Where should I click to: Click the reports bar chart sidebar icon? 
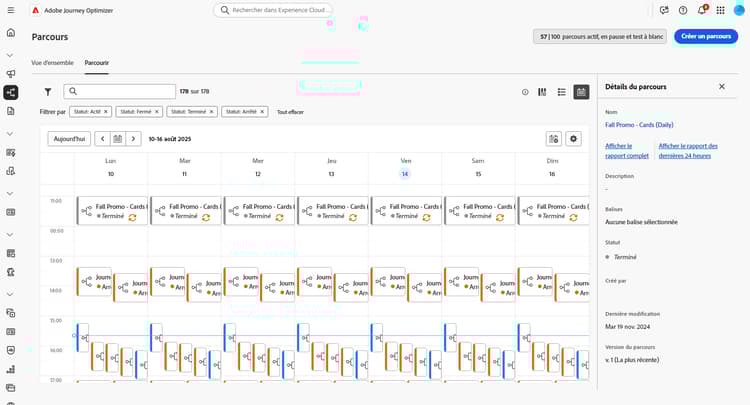click(11, 369)
